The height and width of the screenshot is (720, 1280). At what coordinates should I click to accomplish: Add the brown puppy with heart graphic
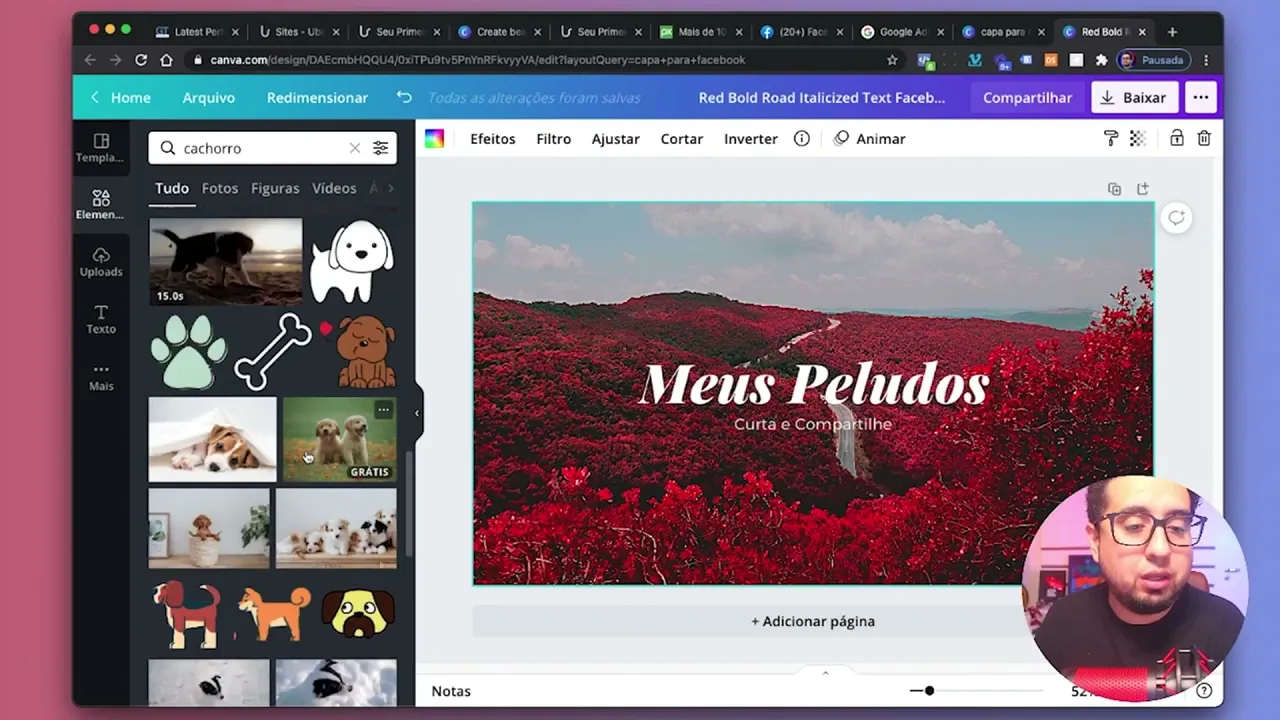[x=359, y=351]
